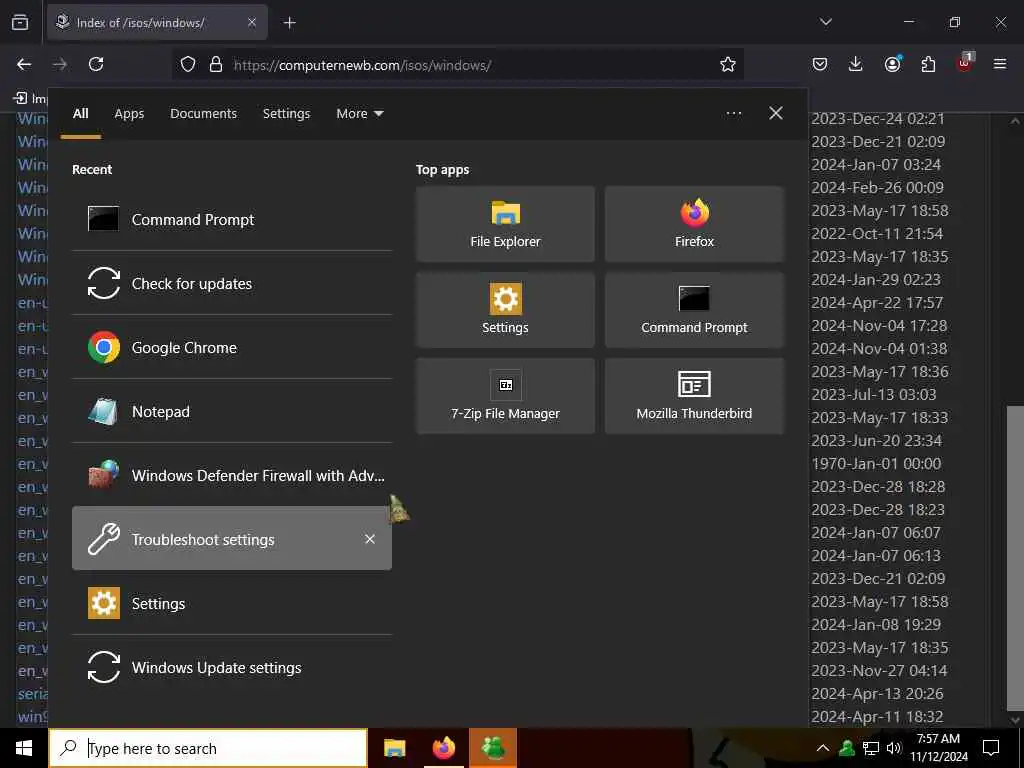Open Firefox downloads panel
Viewport: 1024px width, 768px height.
pyautogui.click(x=856, y=64)
